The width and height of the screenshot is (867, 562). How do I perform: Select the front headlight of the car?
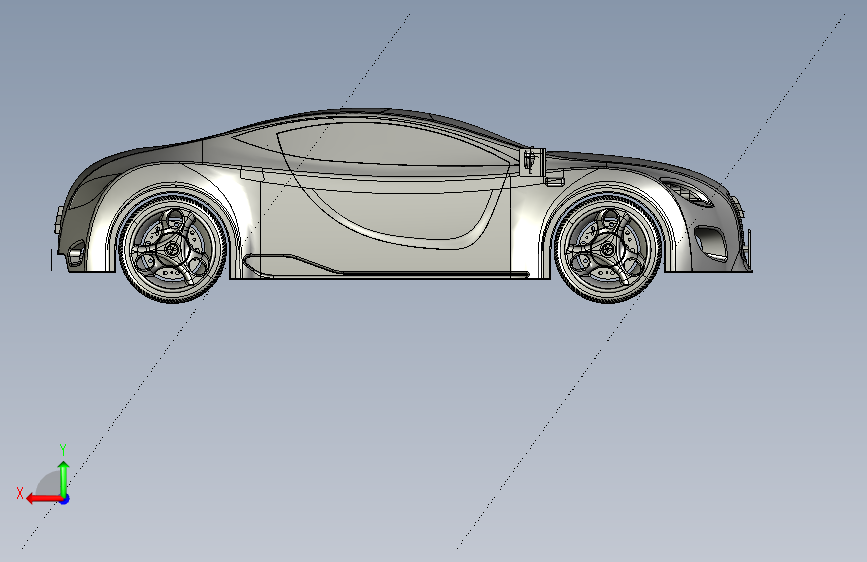coord(687,192)
